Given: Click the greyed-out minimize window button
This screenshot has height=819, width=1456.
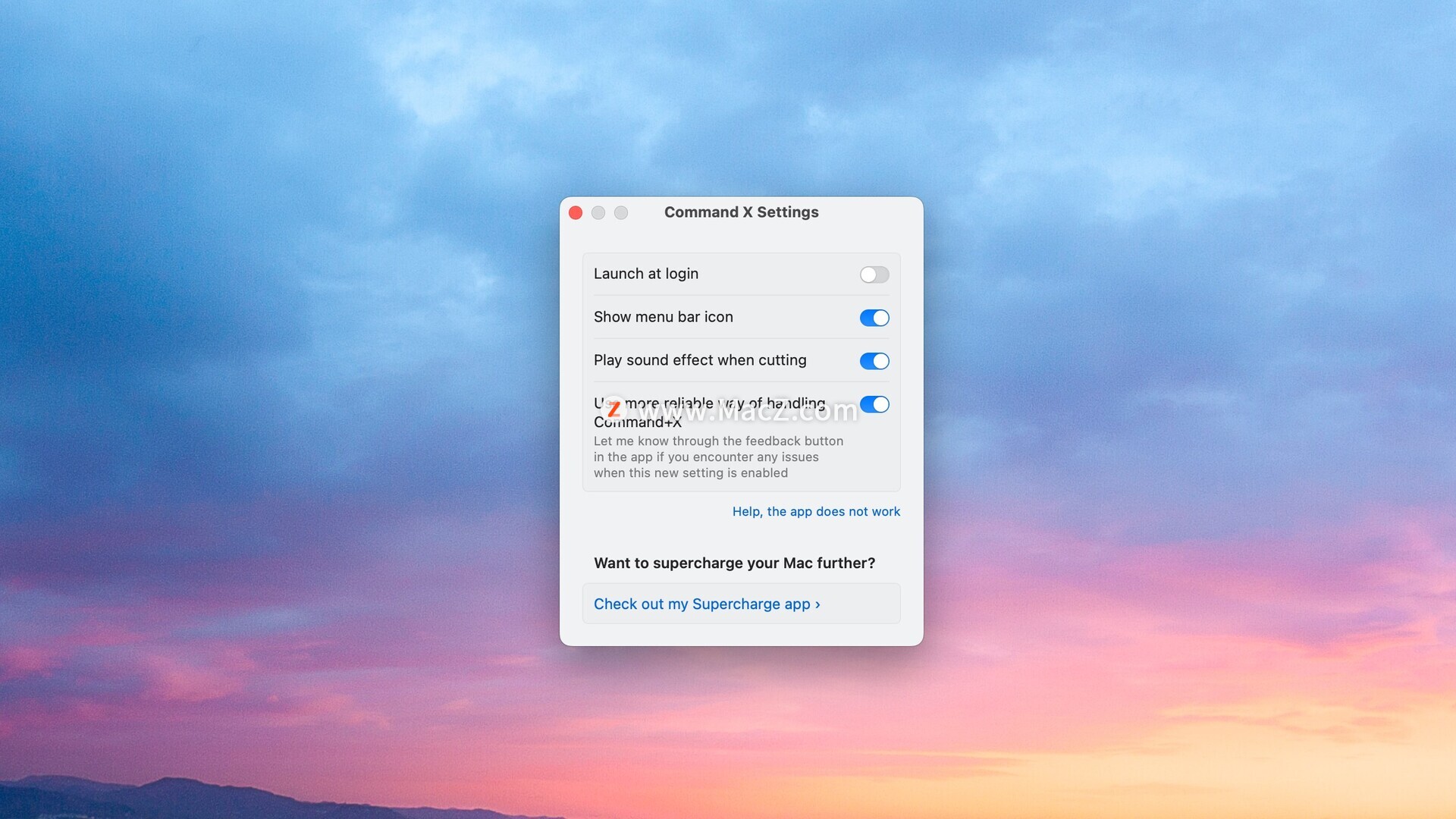Looking at the screenshot, I should [x=598, y=213].
